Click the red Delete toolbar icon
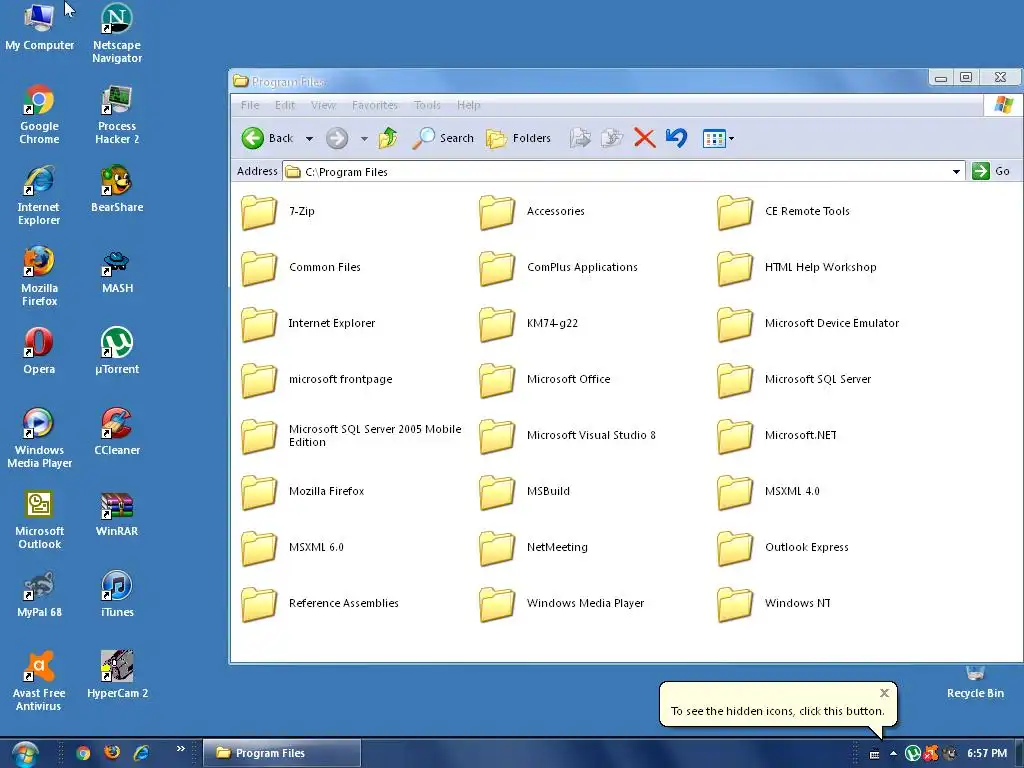Screen dimensions: 1024x768 pyautogui.click(x=645, y=138)
